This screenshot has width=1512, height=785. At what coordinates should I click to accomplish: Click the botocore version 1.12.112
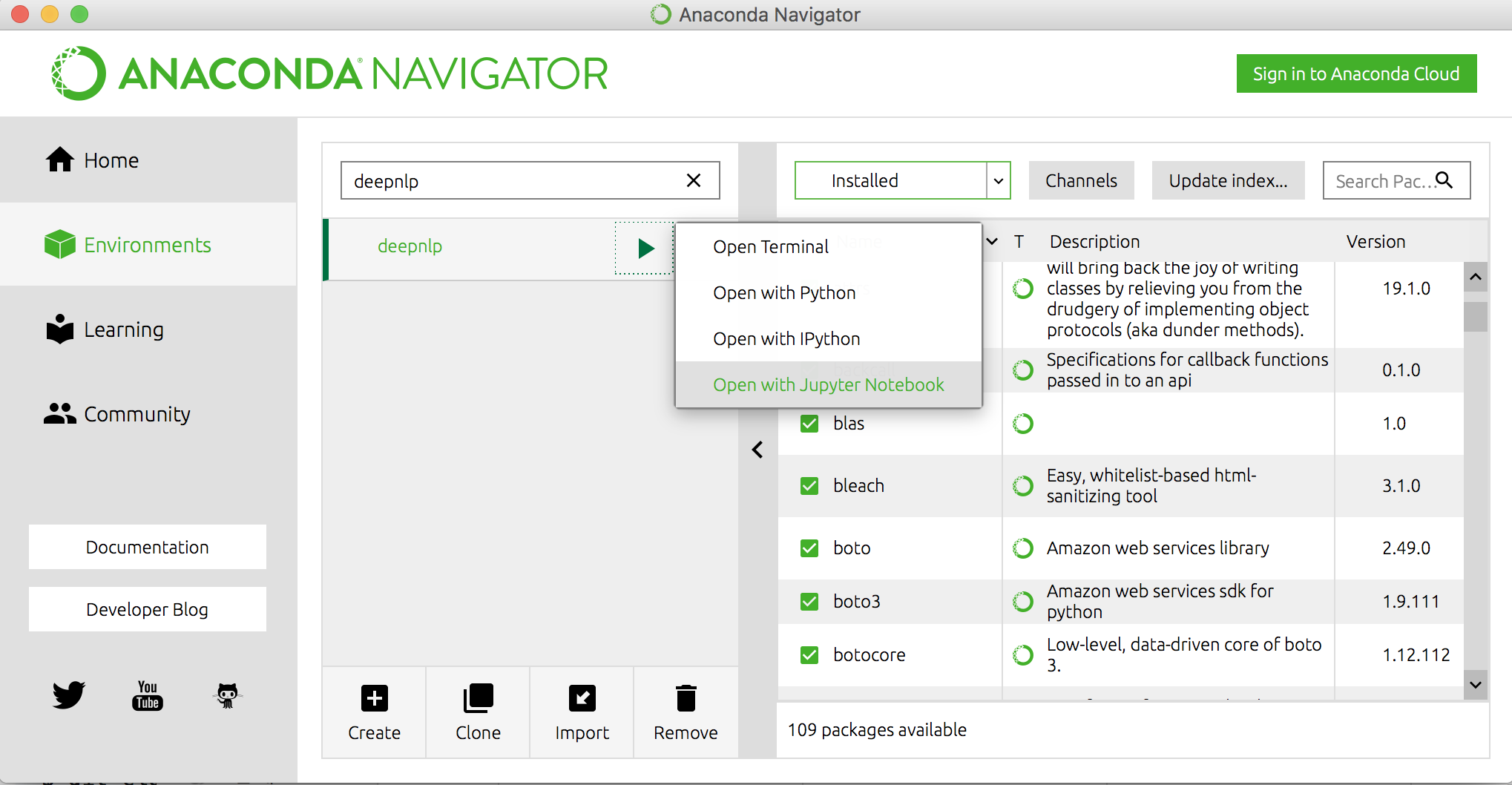(1416, 654)
